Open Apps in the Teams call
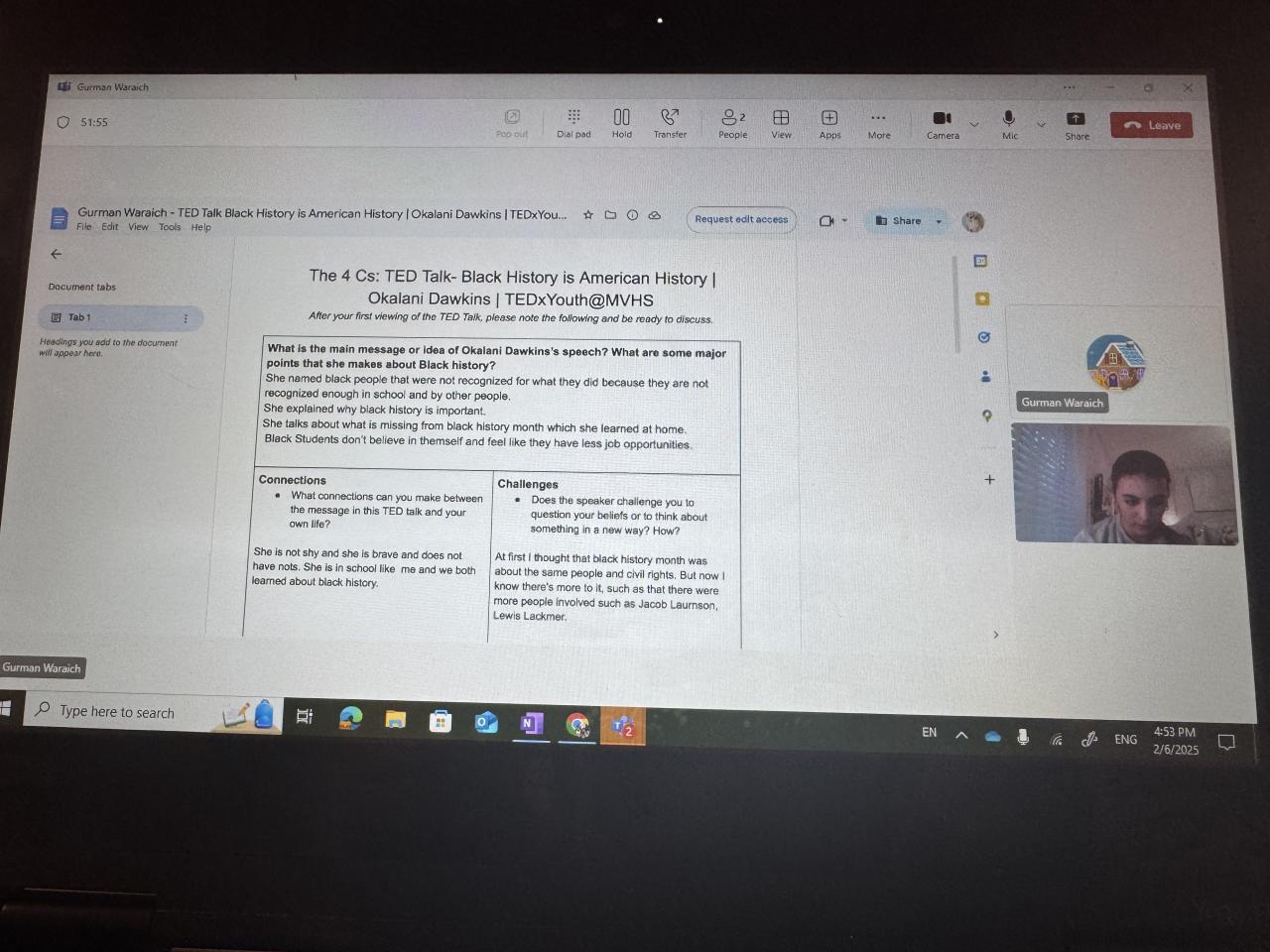This screenshot has height=952, width=1270. point(830,125)
